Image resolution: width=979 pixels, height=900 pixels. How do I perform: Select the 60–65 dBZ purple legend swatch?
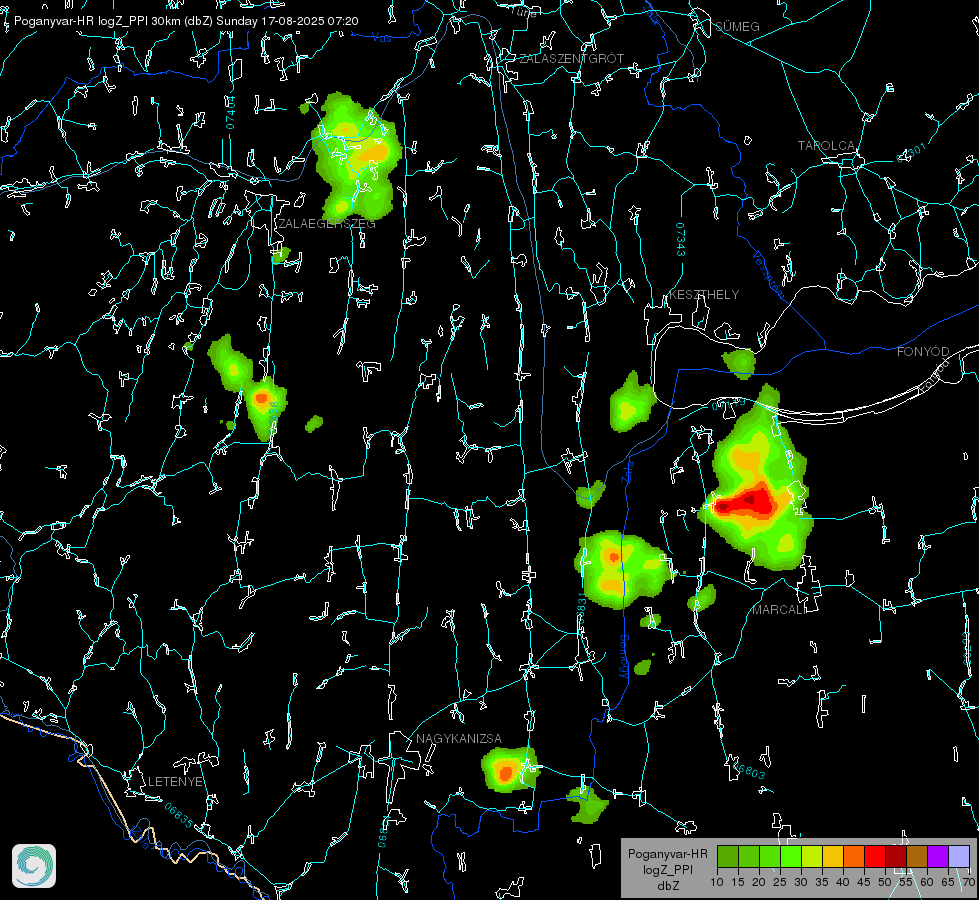938,856
